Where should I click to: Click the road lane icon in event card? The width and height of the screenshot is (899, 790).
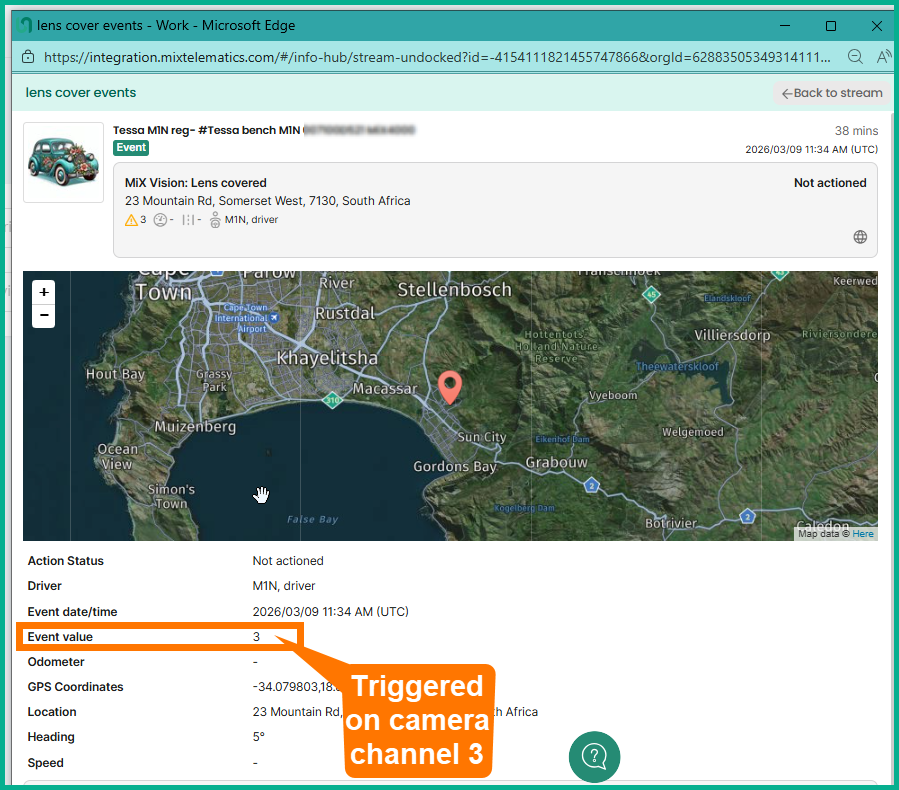pyautogui.click(x=187, y=220)
